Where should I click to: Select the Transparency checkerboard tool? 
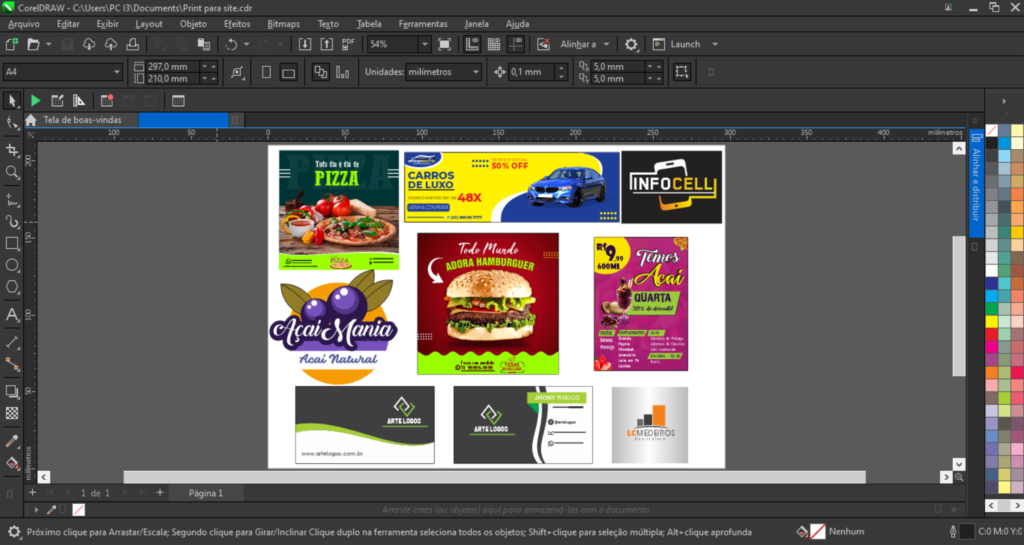click(x=13, y=412)
